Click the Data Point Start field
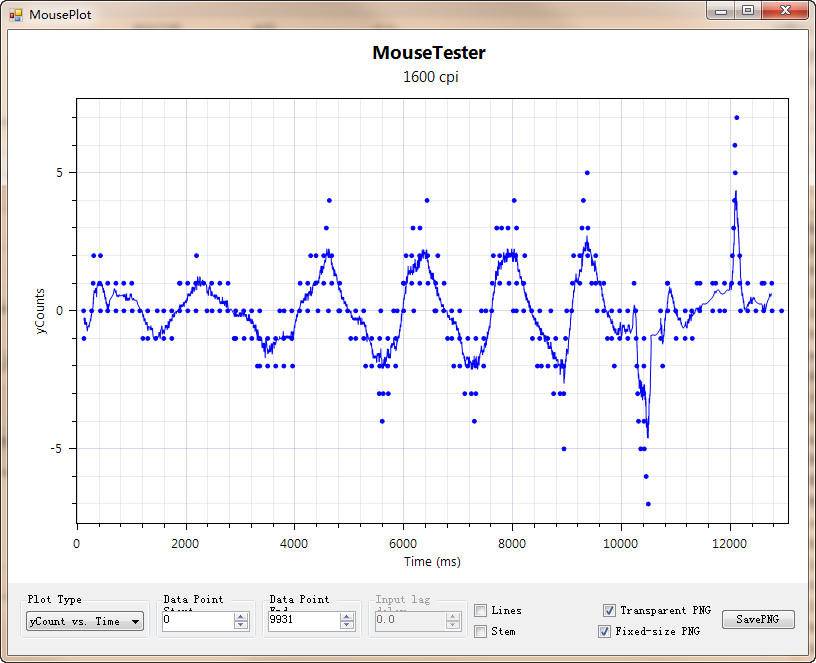Screen dimensions: 816x663 (195, 621)
